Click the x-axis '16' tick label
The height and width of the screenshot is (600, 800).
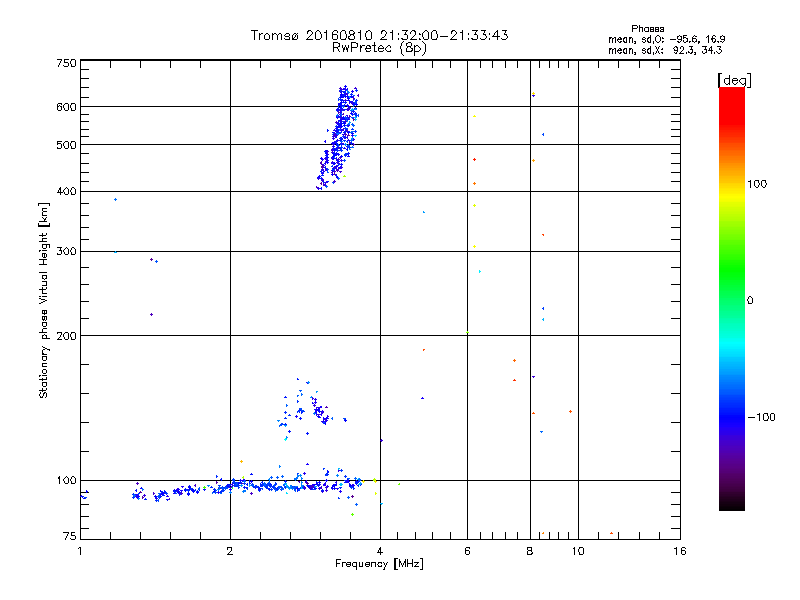pos(680,551)
